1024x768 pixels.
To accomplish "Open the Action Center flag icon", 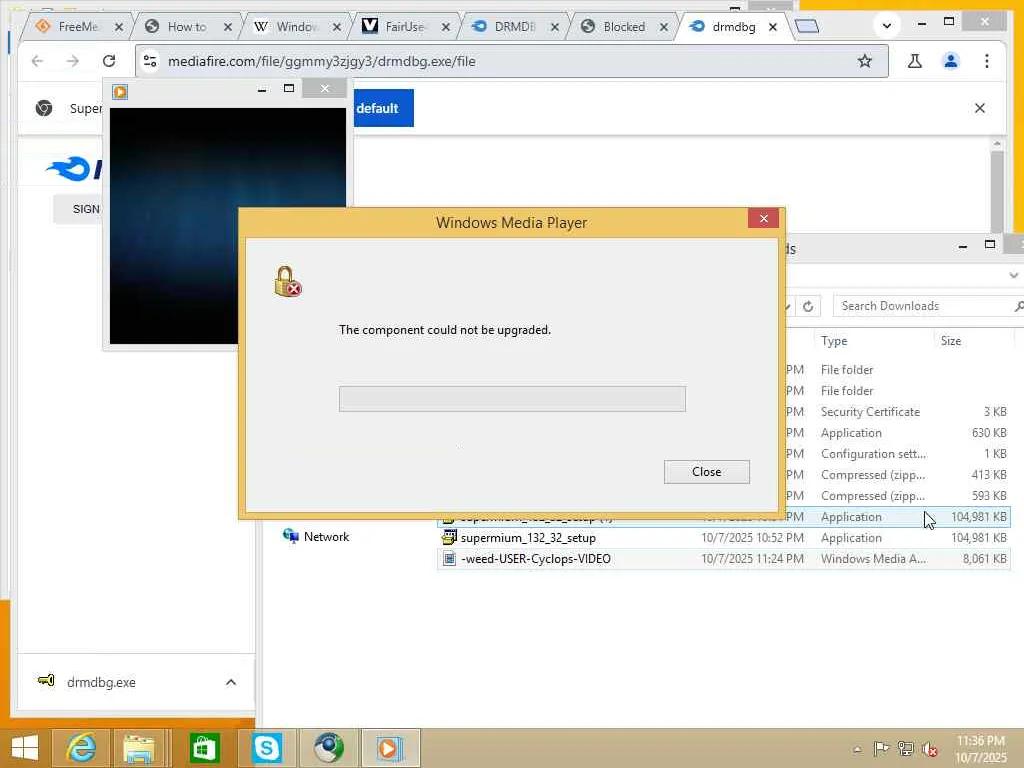I will [881, 749].
